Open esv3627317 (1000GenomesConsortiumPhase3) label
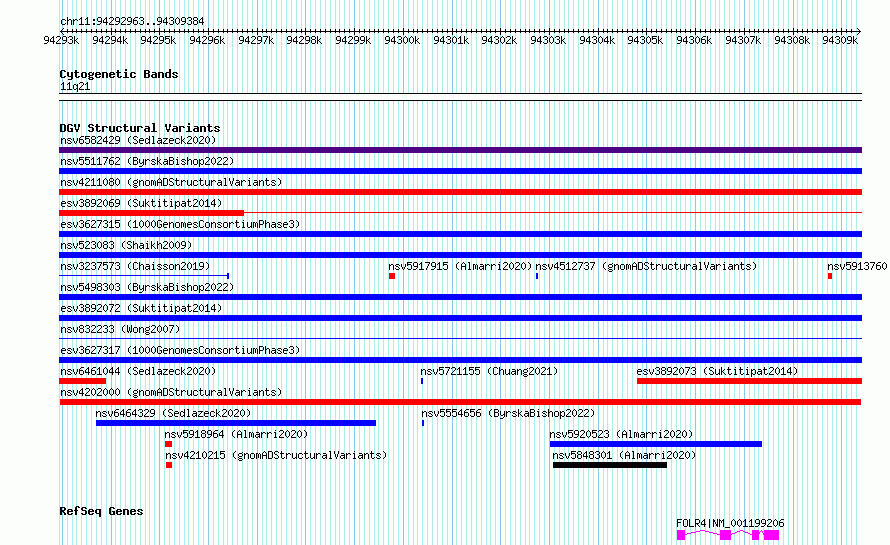Image resolution: width=890 pixels, height=545 pixels. tap(180, 350)
